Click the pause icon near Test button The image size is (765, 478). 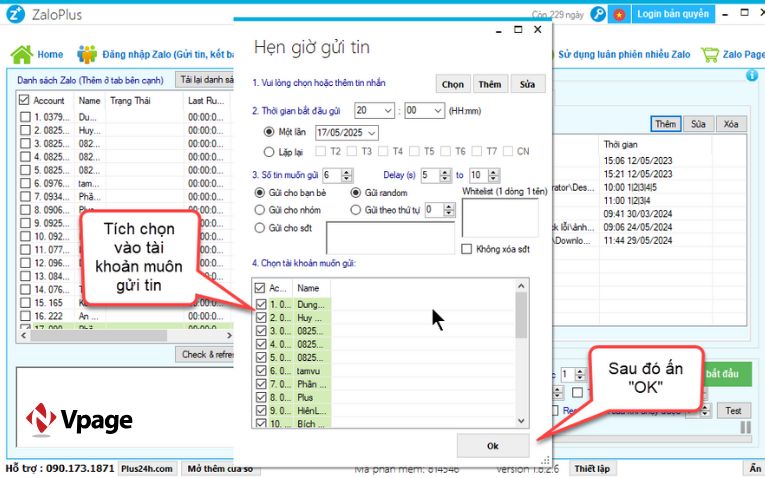coord(745,428)
